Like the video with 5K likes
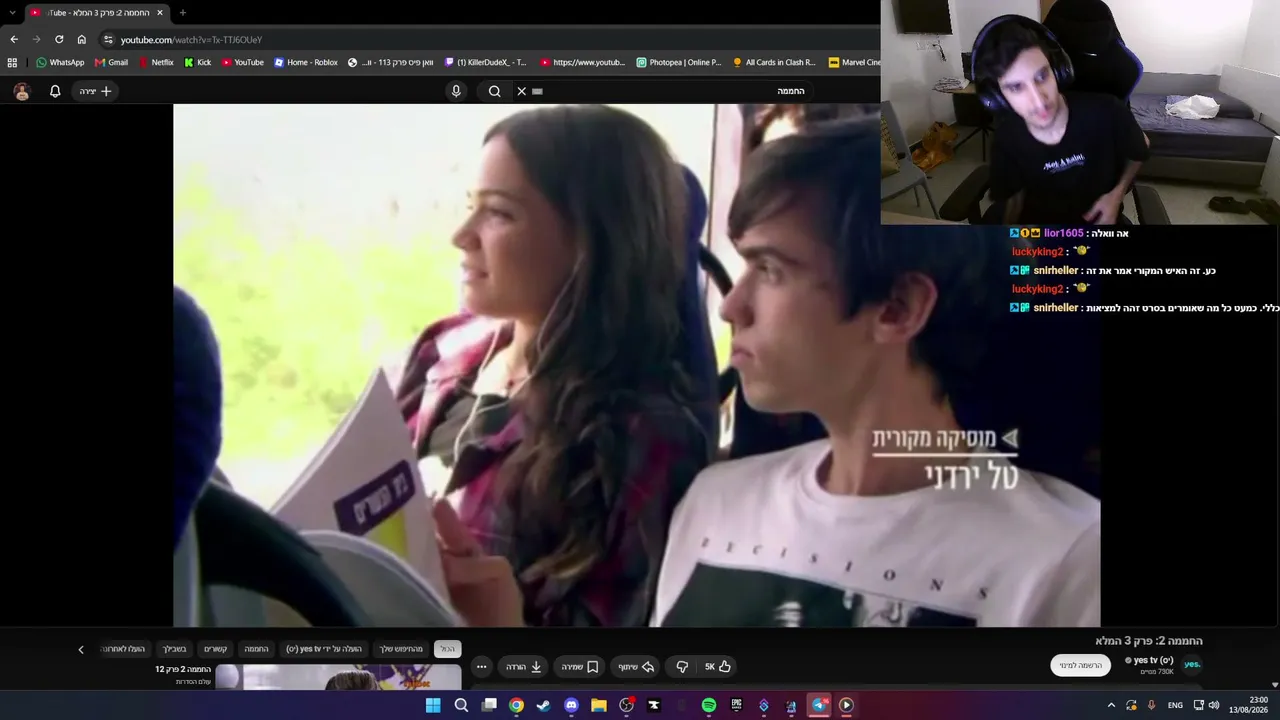The width and height of the screenshot is (1280, 720). pos(718,667)
